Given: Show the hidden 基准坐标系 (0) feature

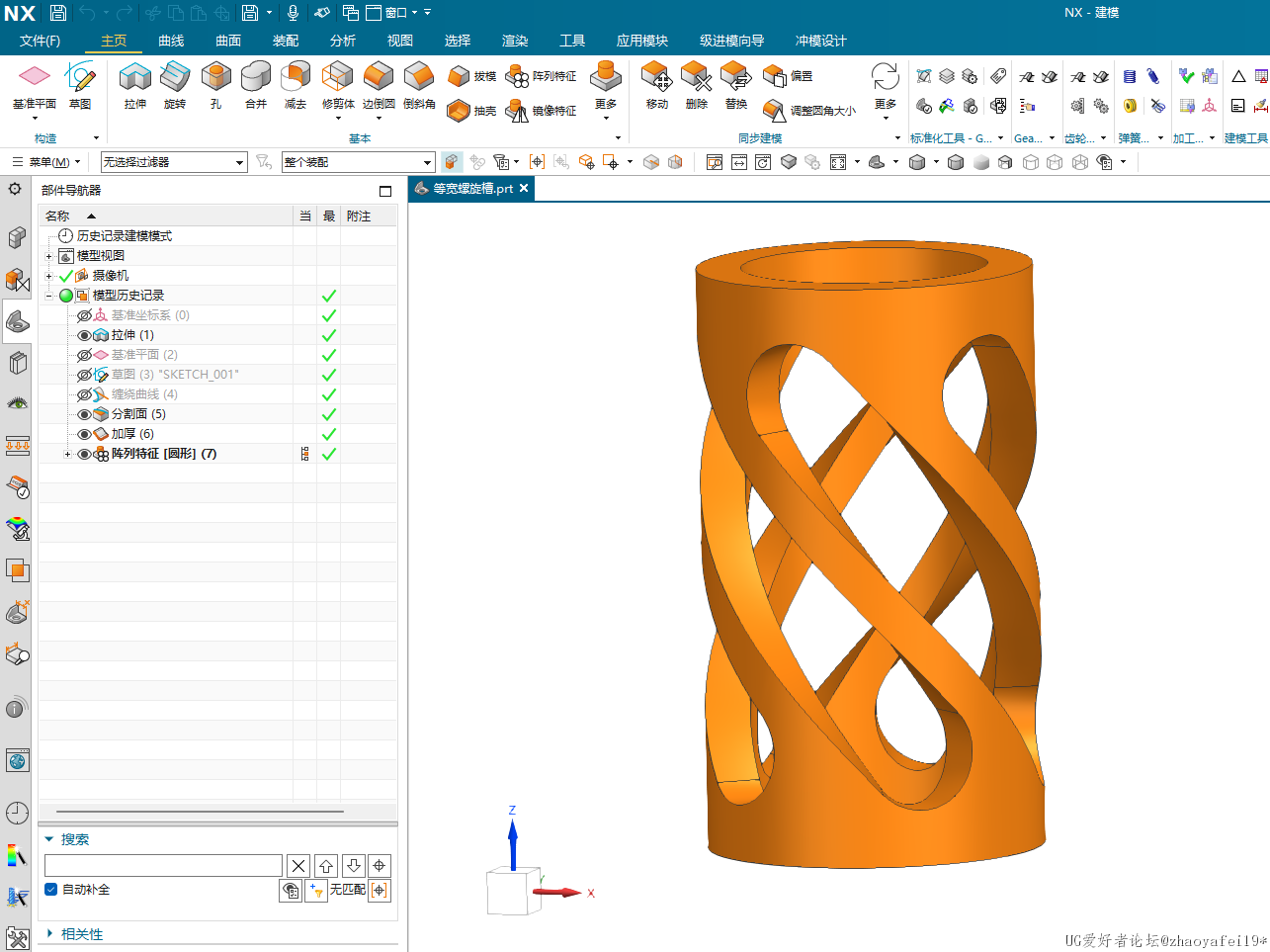Looking at the screenshot, I should coord(84,315).
